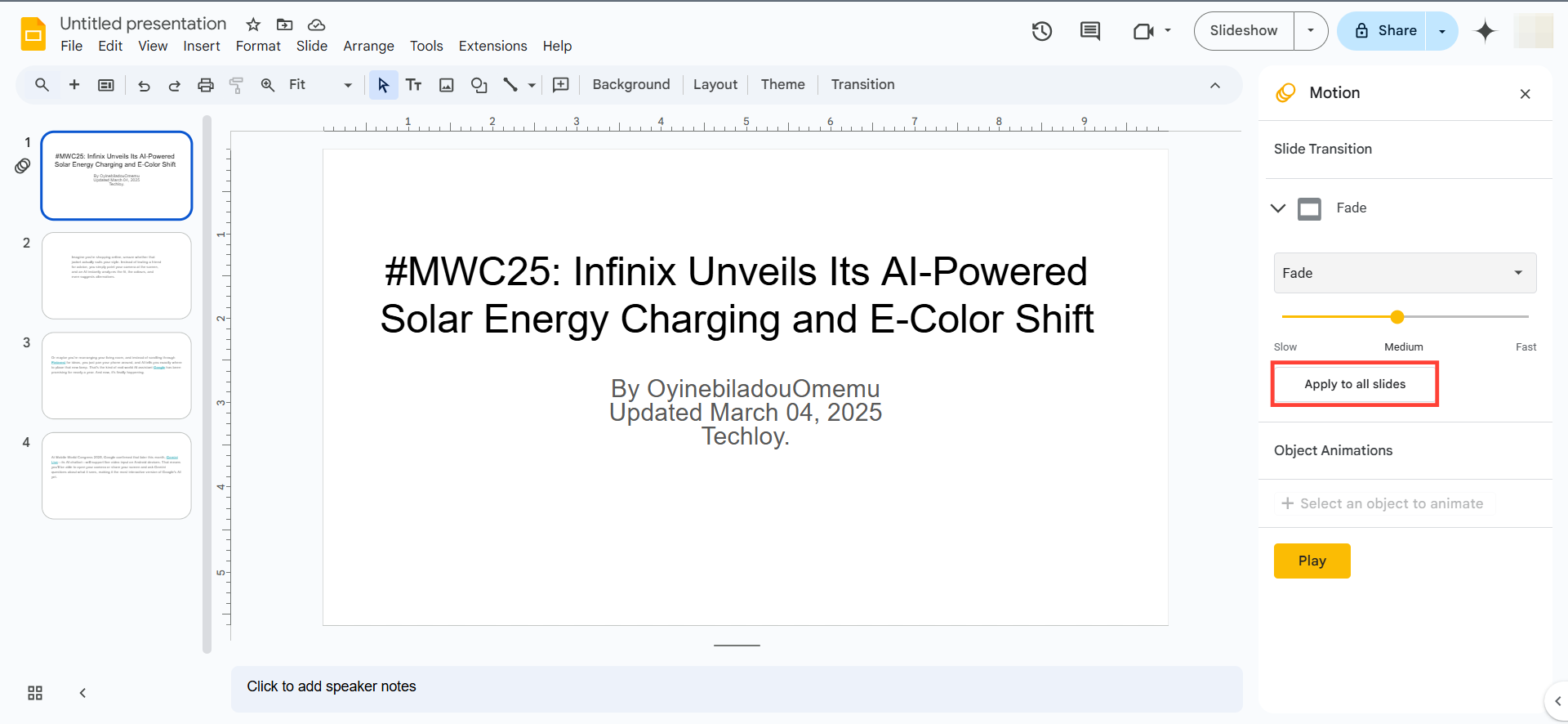Click the zoom tool icon
The image size is (1568, 724).
point(267,84)
